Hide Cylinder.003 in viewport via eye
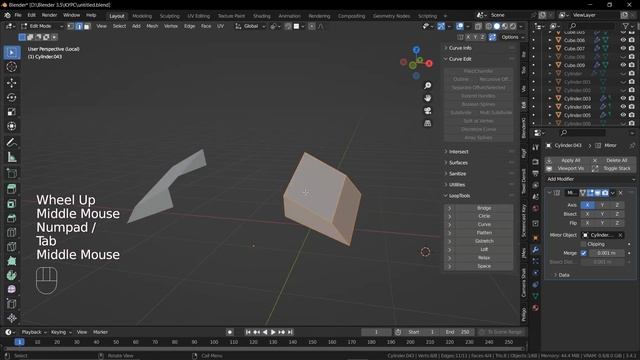Viewport: 640px width, 360px height. [x=623, y=98]
